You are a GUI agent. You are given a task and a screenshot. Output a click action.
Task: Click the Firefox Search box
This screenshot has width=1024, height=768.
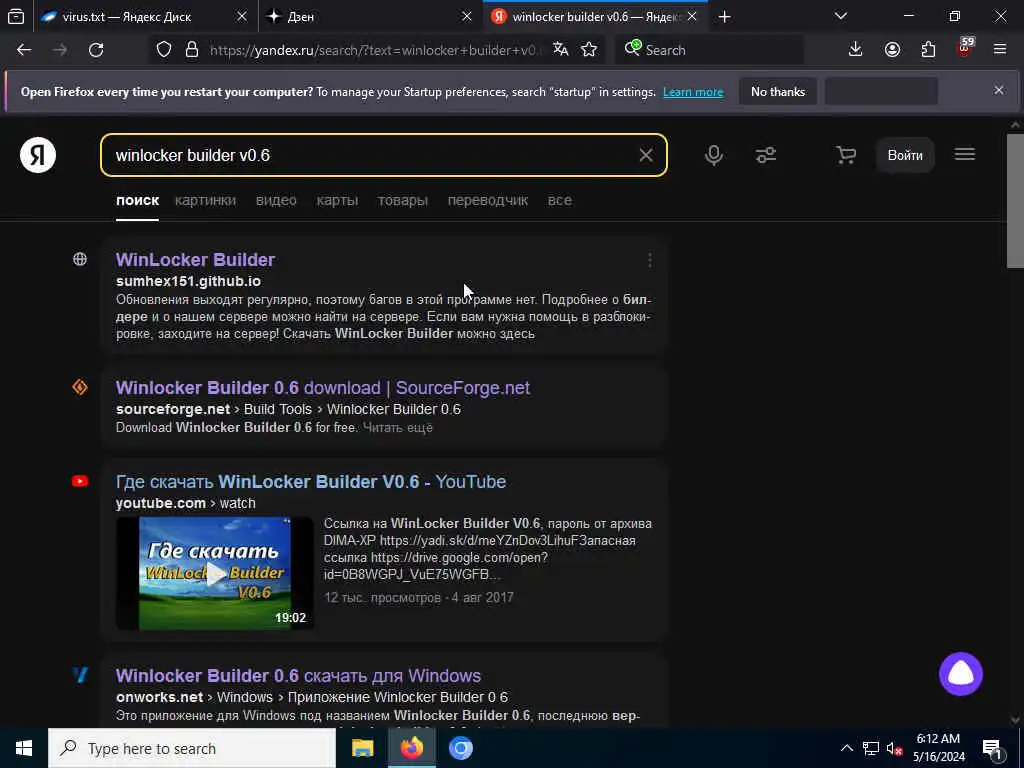pos(709,50)
